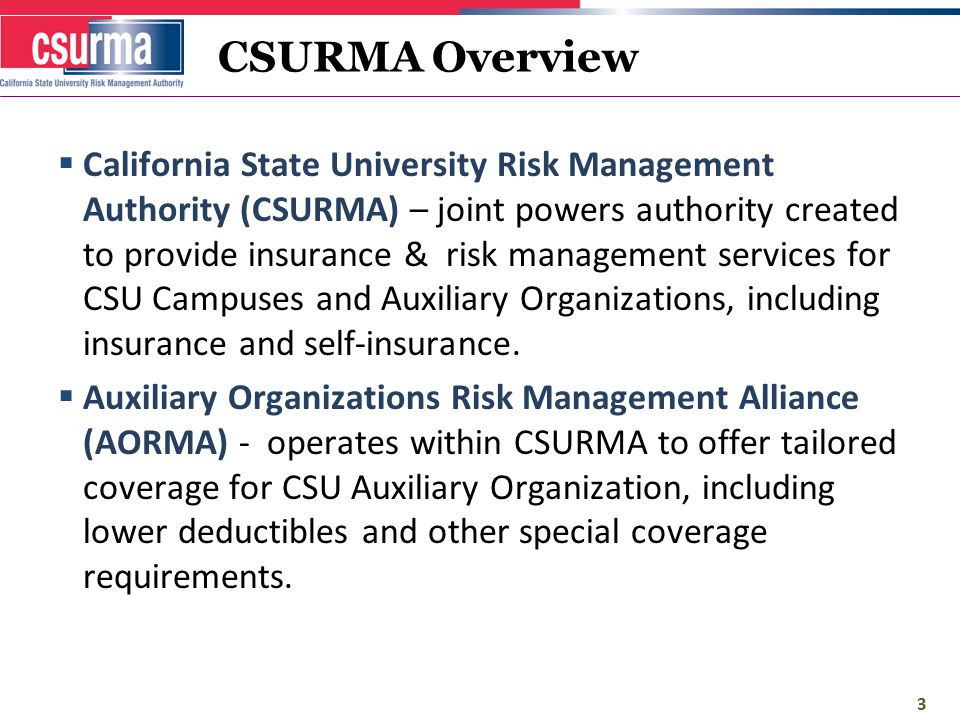
Task: Click the first square bullet marker
Action: [66, 163]
